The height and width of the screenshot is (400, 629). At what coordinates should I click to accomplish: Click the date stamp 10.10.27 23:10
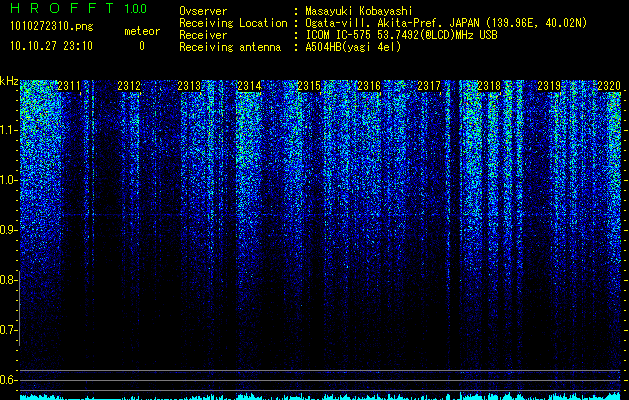pos(51,46)
